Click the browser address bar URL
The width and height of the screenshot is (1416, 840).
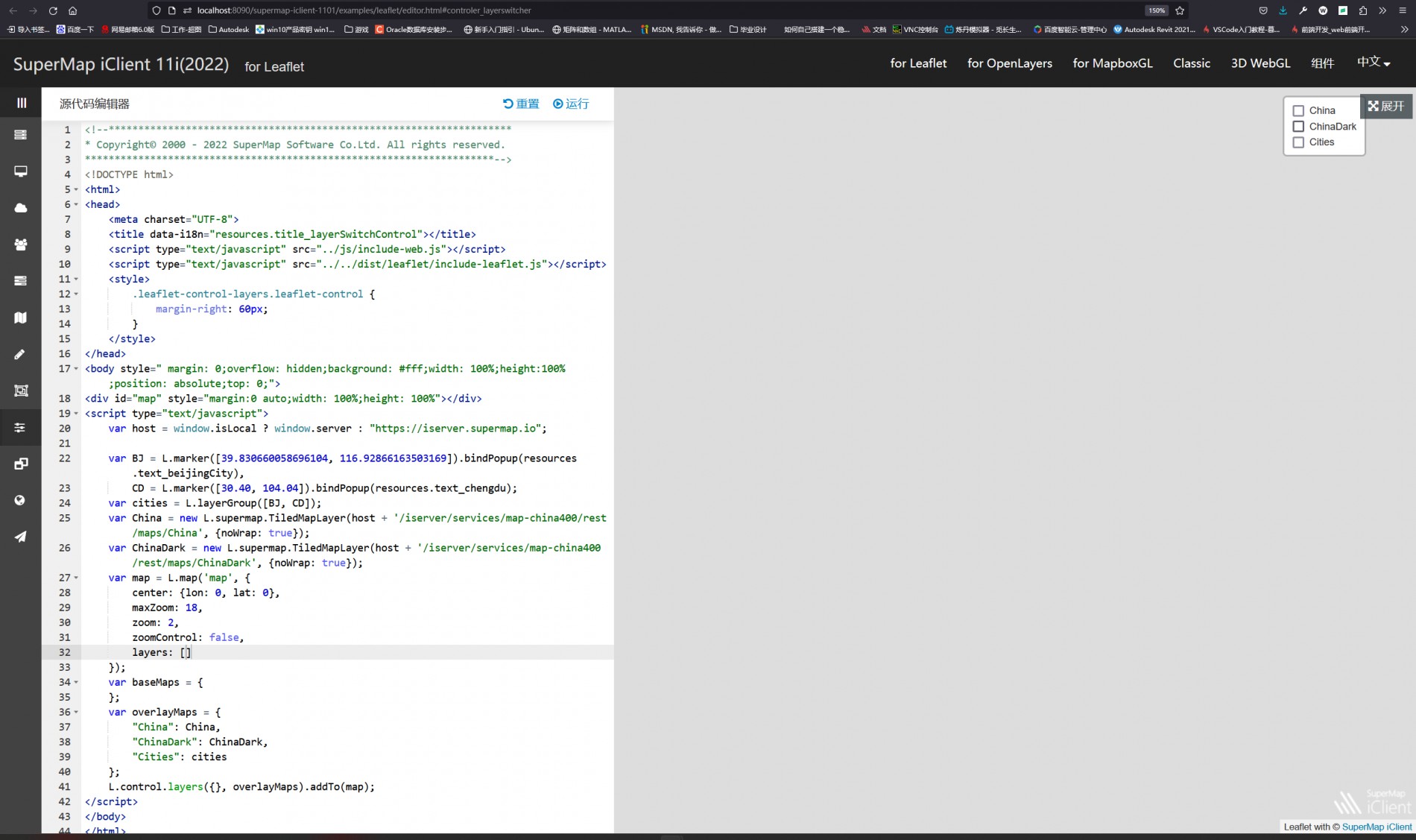[x=364, y=10]
